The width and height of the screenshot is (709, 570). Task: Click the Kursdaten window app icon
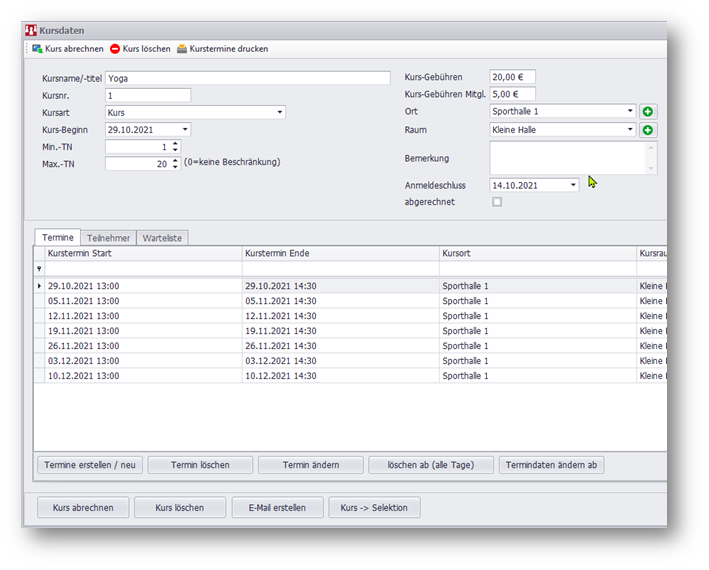pyautogui.click(x=30, y=30)
